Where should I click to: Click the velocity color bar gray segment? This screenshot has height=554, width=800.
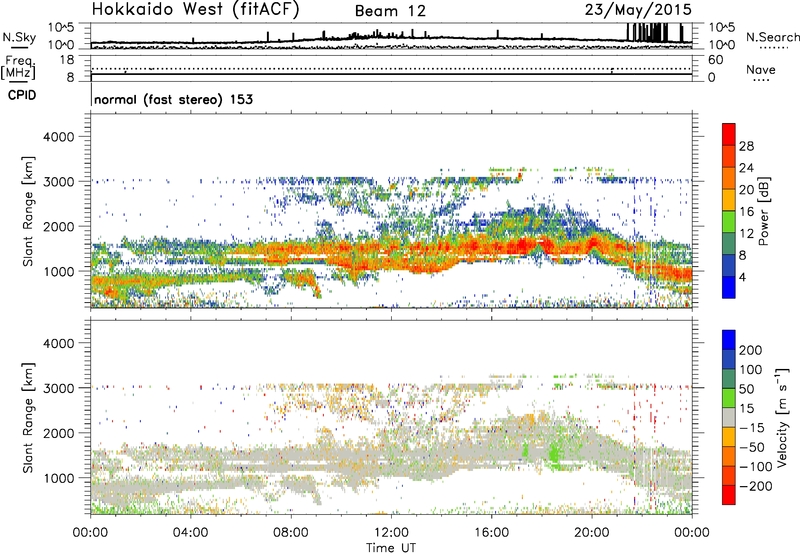tap(729, 418)
